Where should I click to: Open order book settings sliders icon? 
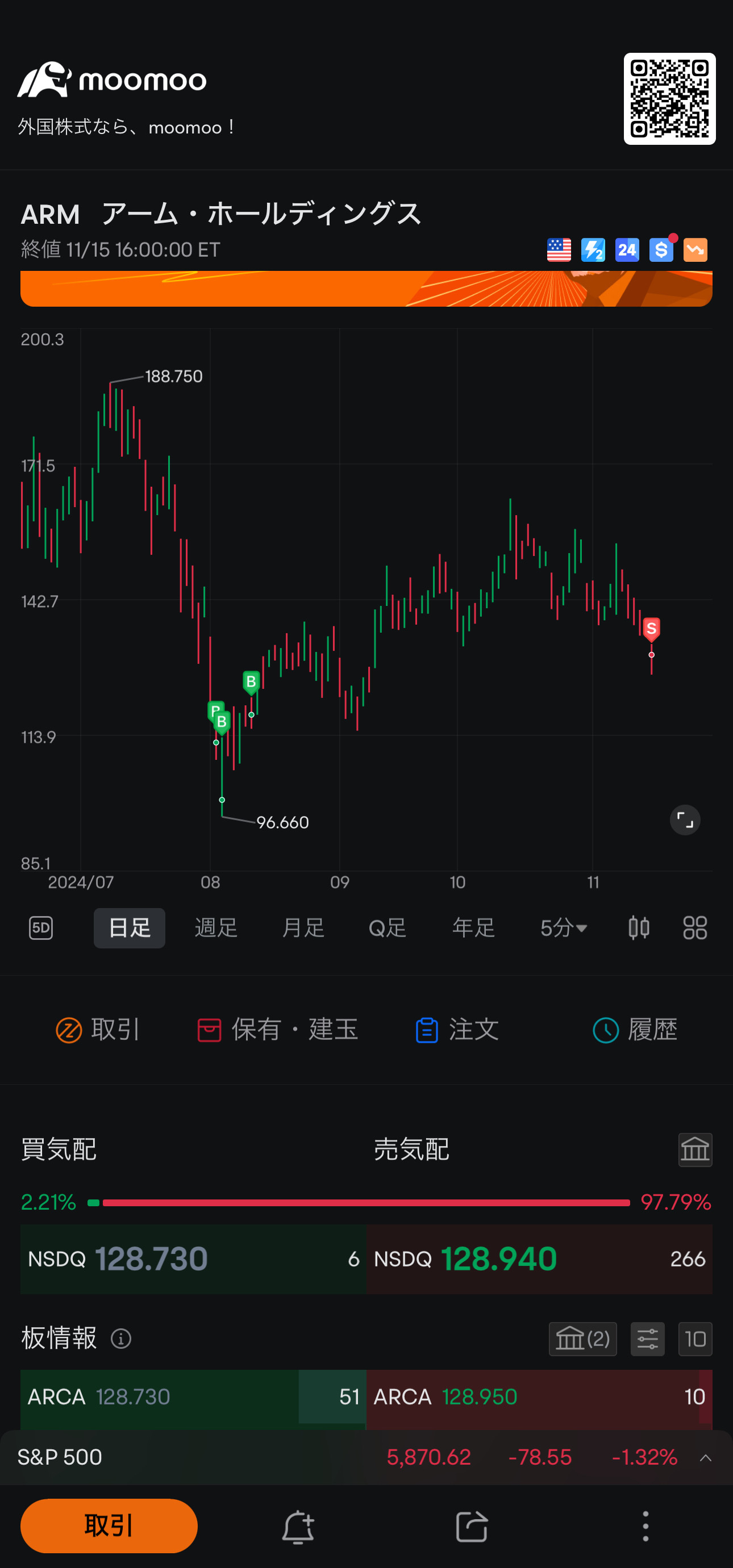[648, 1339]
